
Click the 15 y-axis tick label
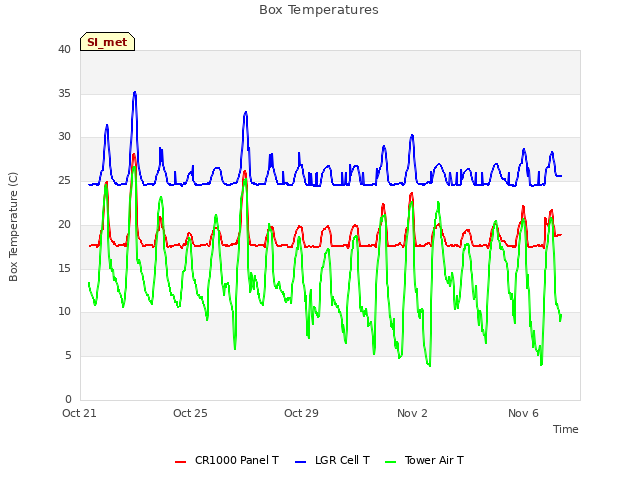64,268
